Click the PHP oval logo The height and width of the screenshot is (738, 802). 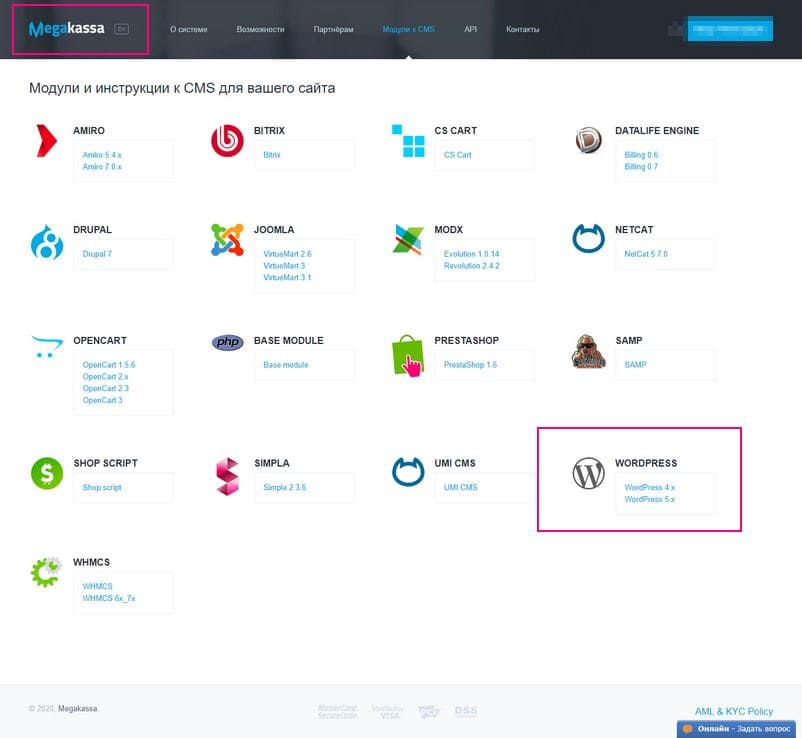(x=227, y=342)
